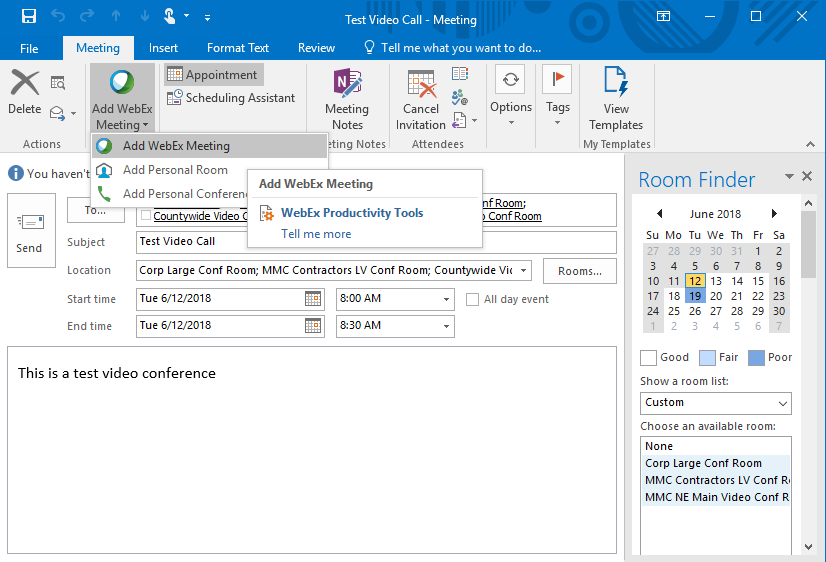Image resolution: width=826 pixels, height=562 pixels.
Task: Click in the message body text area
Action: pyautogui.click(x=312, y=450)
